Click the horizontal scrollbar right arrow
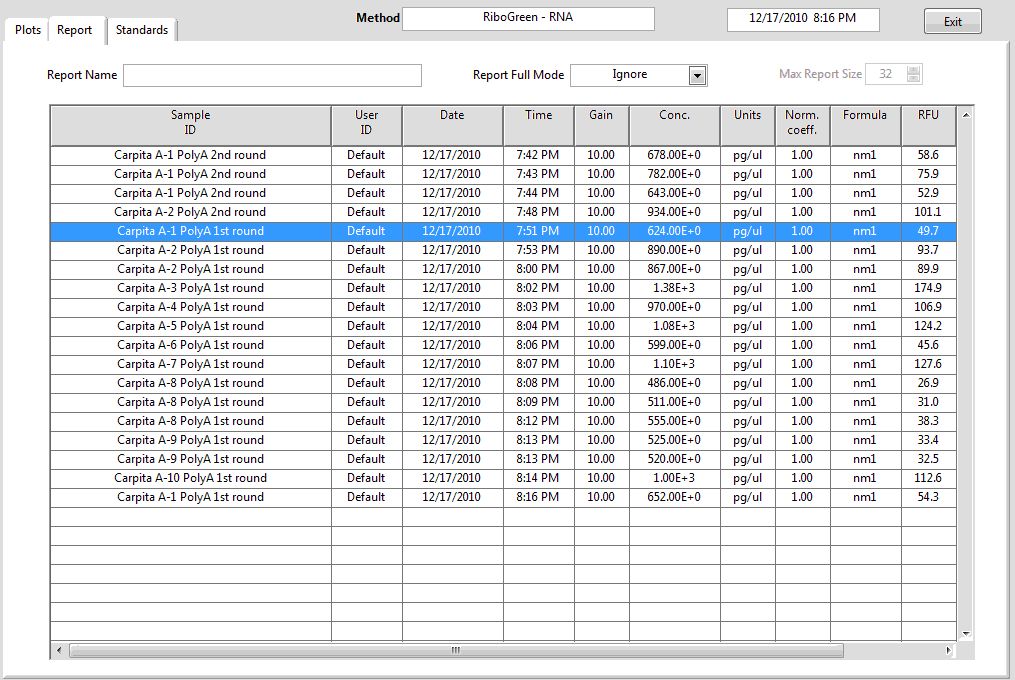 [949, 650]
